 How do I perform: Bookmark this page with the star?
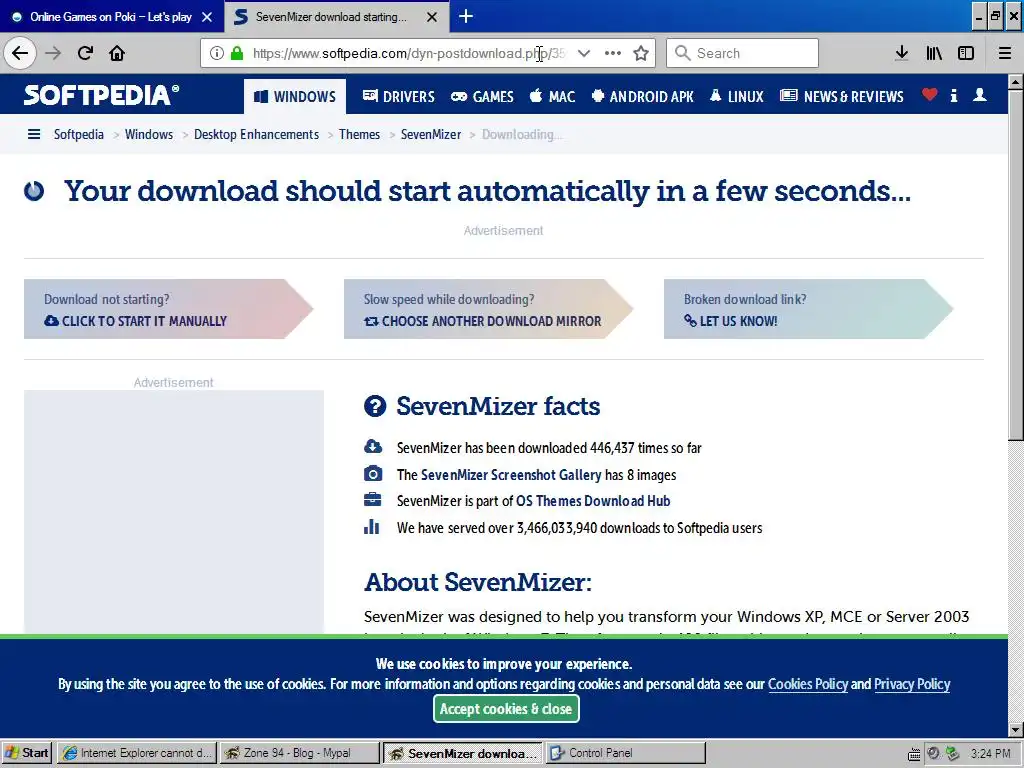click(641, 53)
